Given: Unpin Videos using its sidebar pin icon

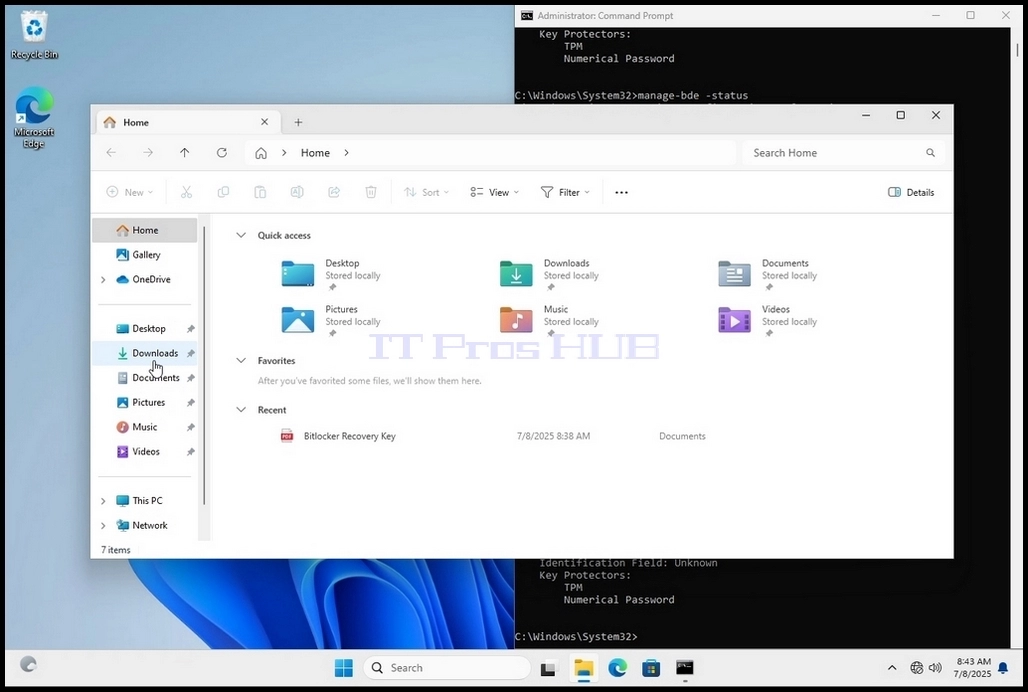Looking at the screenshot, I should [191, 452].
